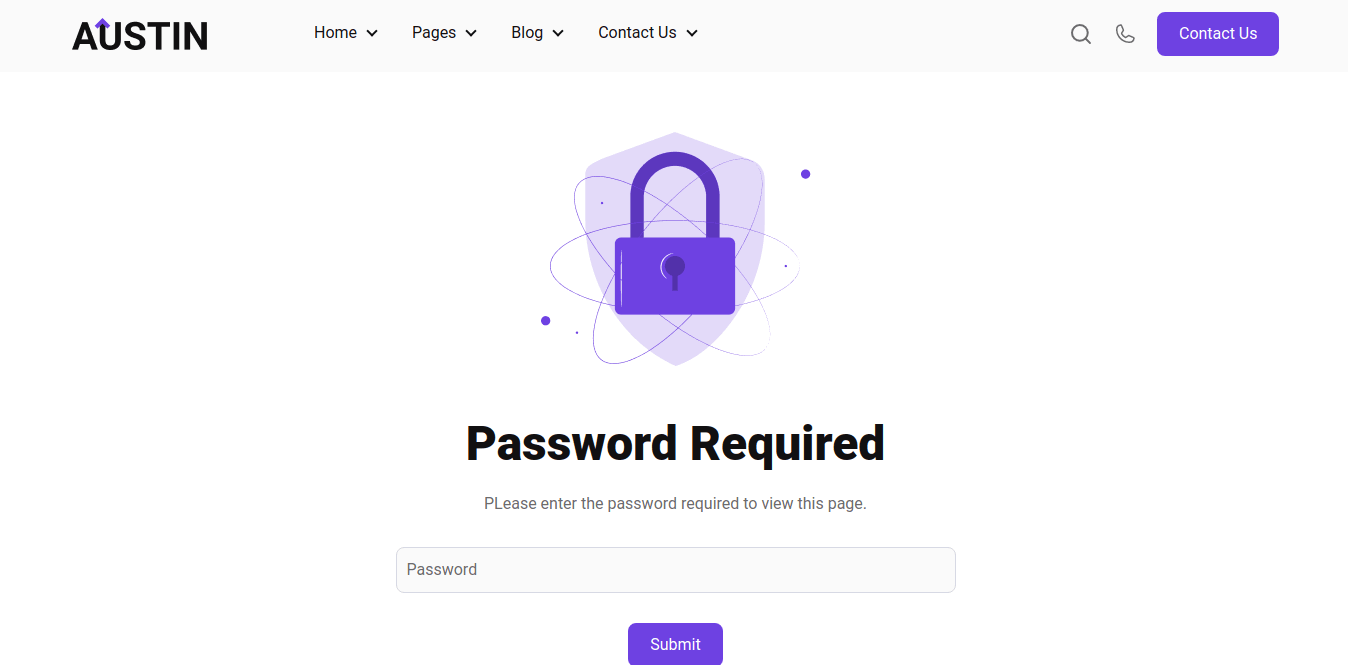Click the phone call icon
This screenshot has height=665, width=1348.
[x=1125, y=33]
